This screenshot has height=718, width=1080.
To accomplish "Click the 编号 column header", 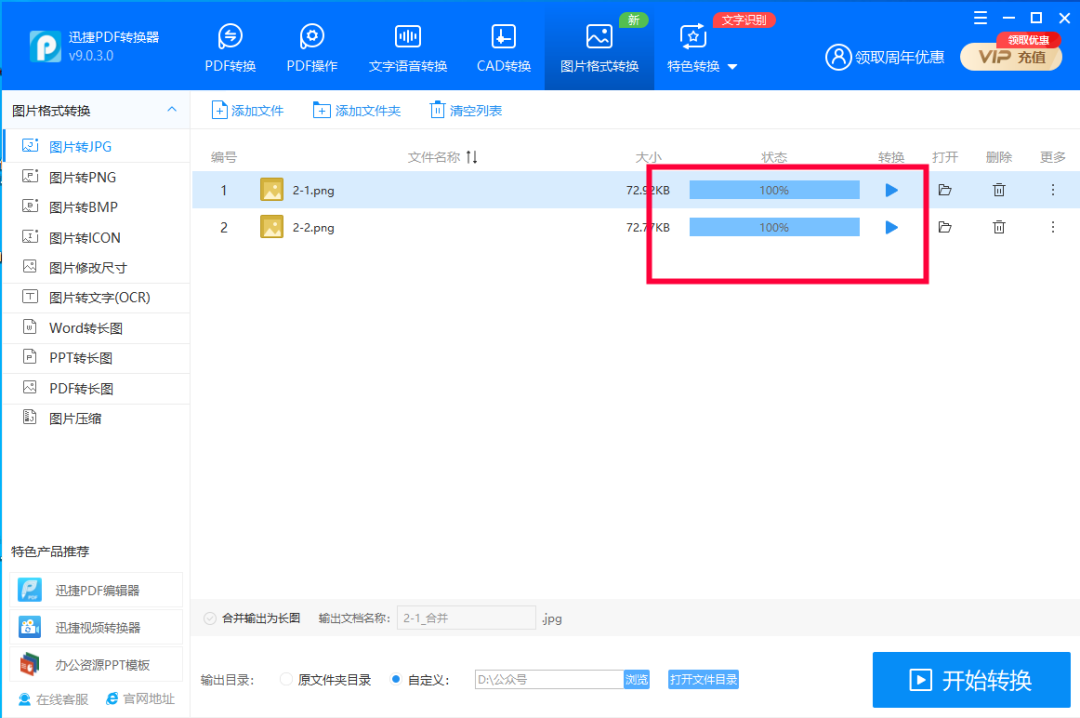I will 224,157.
